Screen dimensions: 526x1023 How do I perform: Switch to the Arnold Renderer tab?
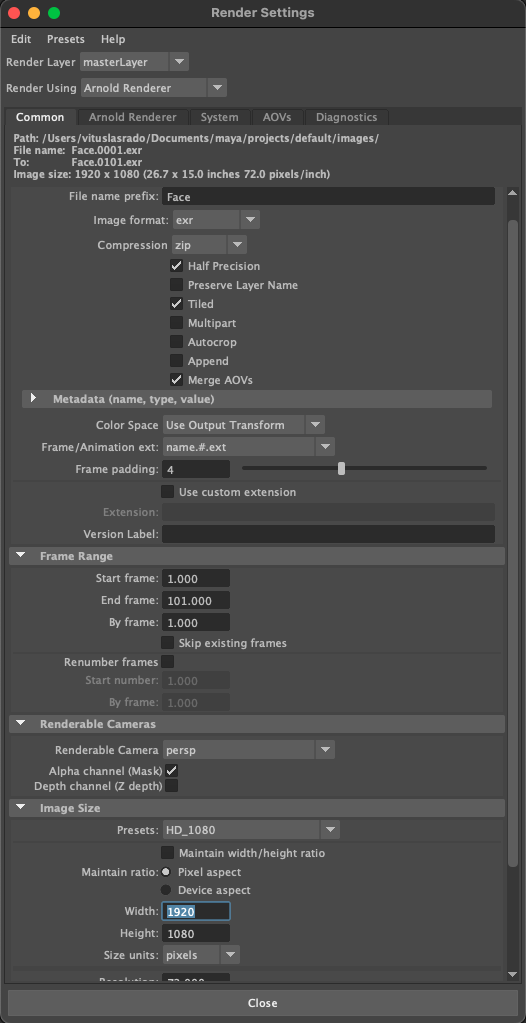pyautogui.click(x=132, y=117)
